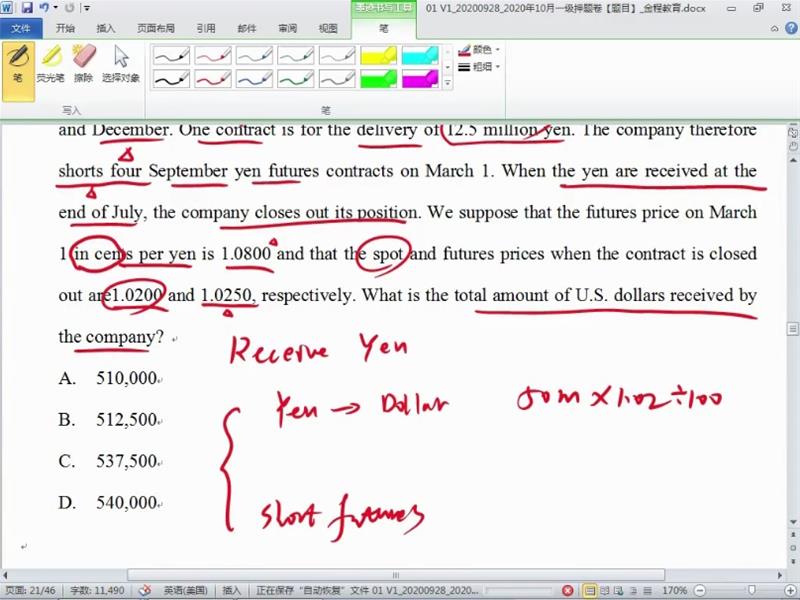Open the pen Color (颜色) dropdown
Viewport: 800px width, 600px height.
pyautogui.click(x=479, y=49)
